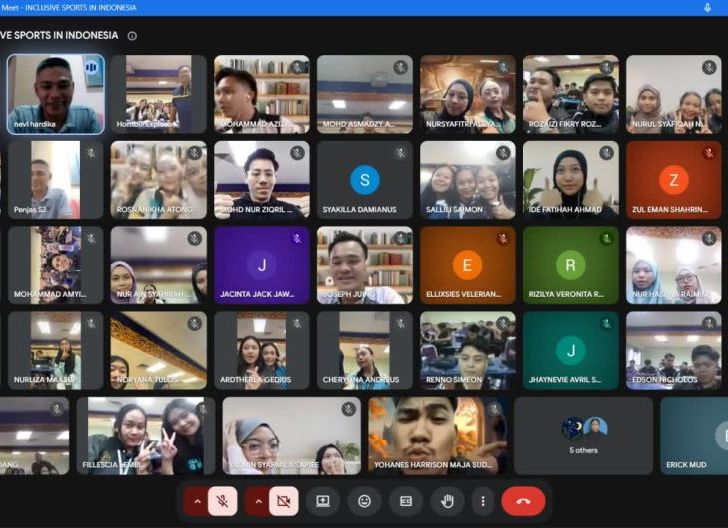Click the J avatar of JACINTA JACK JAW

262,265
